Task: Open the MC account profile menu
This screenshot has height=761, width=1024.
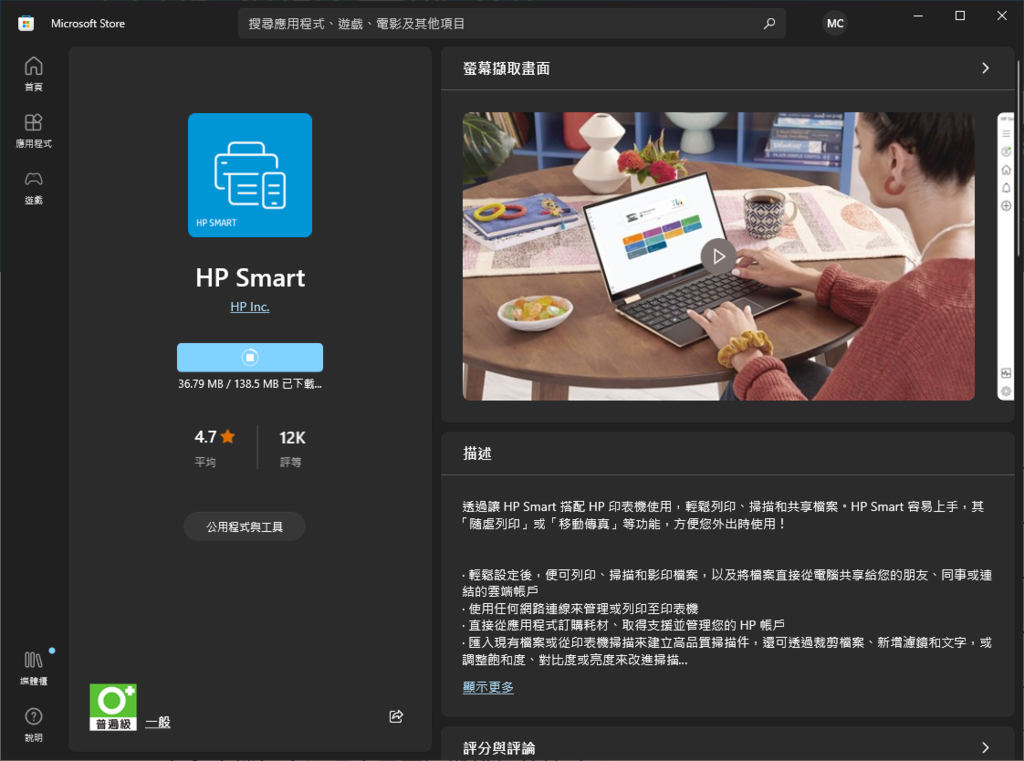Action: 835,24
